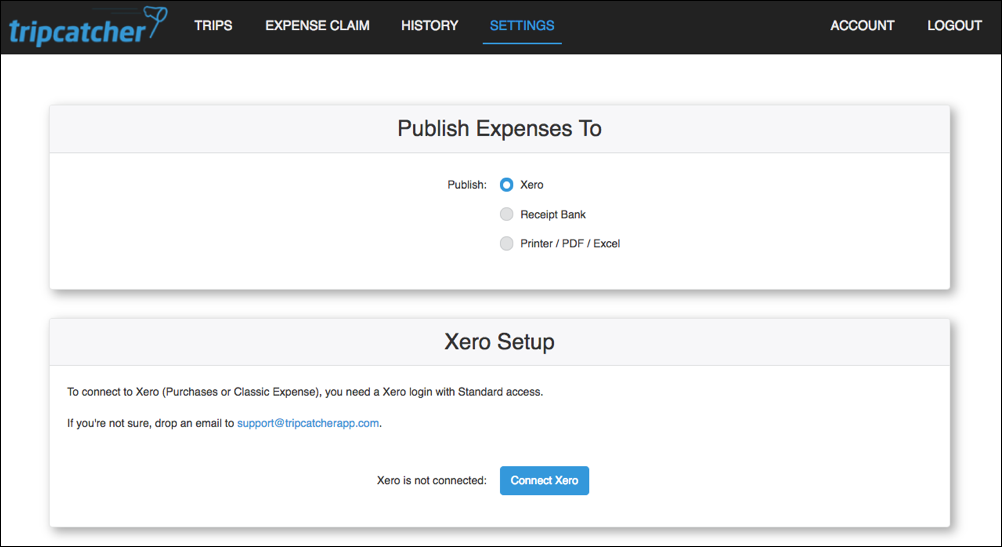Screen dimensions: 1002x547
Task: Click the Publish Expenses To heading
Action: 500,128
